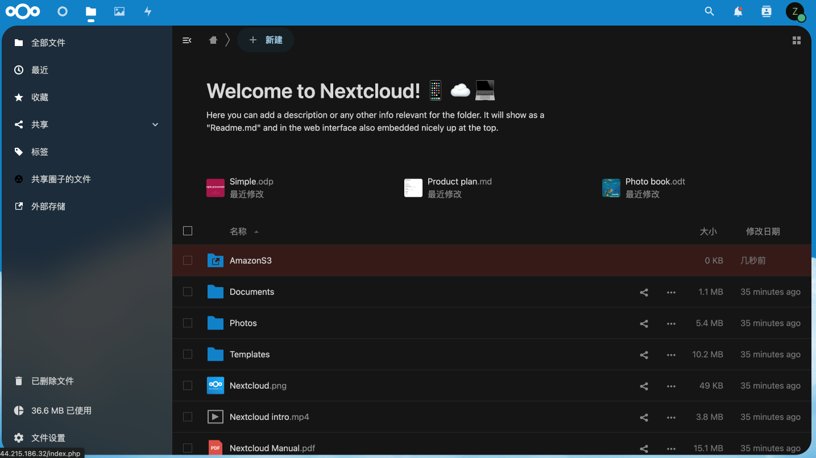Open the Documents folder
This screenshot has height=458, width=816.
tap(252, 292)
